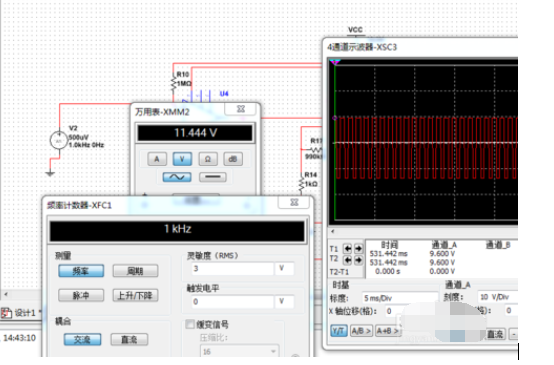This screenshot has height=365, width=554.
Task: Toggle AC sine wave mode on multimeter
Action: (x=177, y=177)
